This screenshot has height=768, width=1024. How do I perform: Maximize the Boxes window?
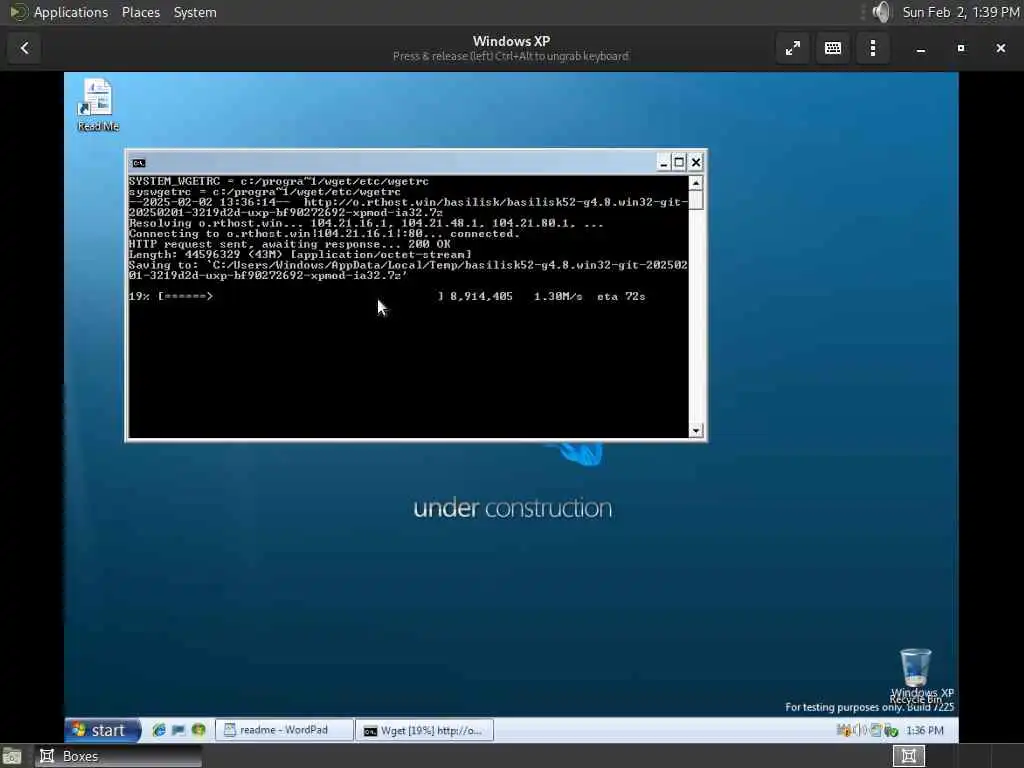point(961,48)
